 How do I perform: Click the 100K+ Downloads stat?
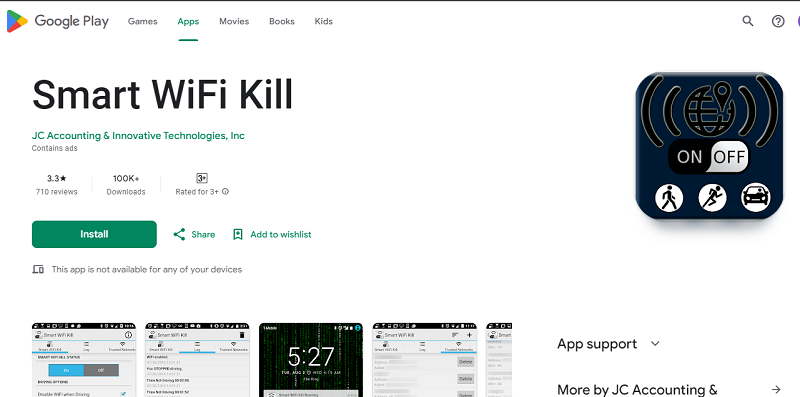click(x=126, y=185)
